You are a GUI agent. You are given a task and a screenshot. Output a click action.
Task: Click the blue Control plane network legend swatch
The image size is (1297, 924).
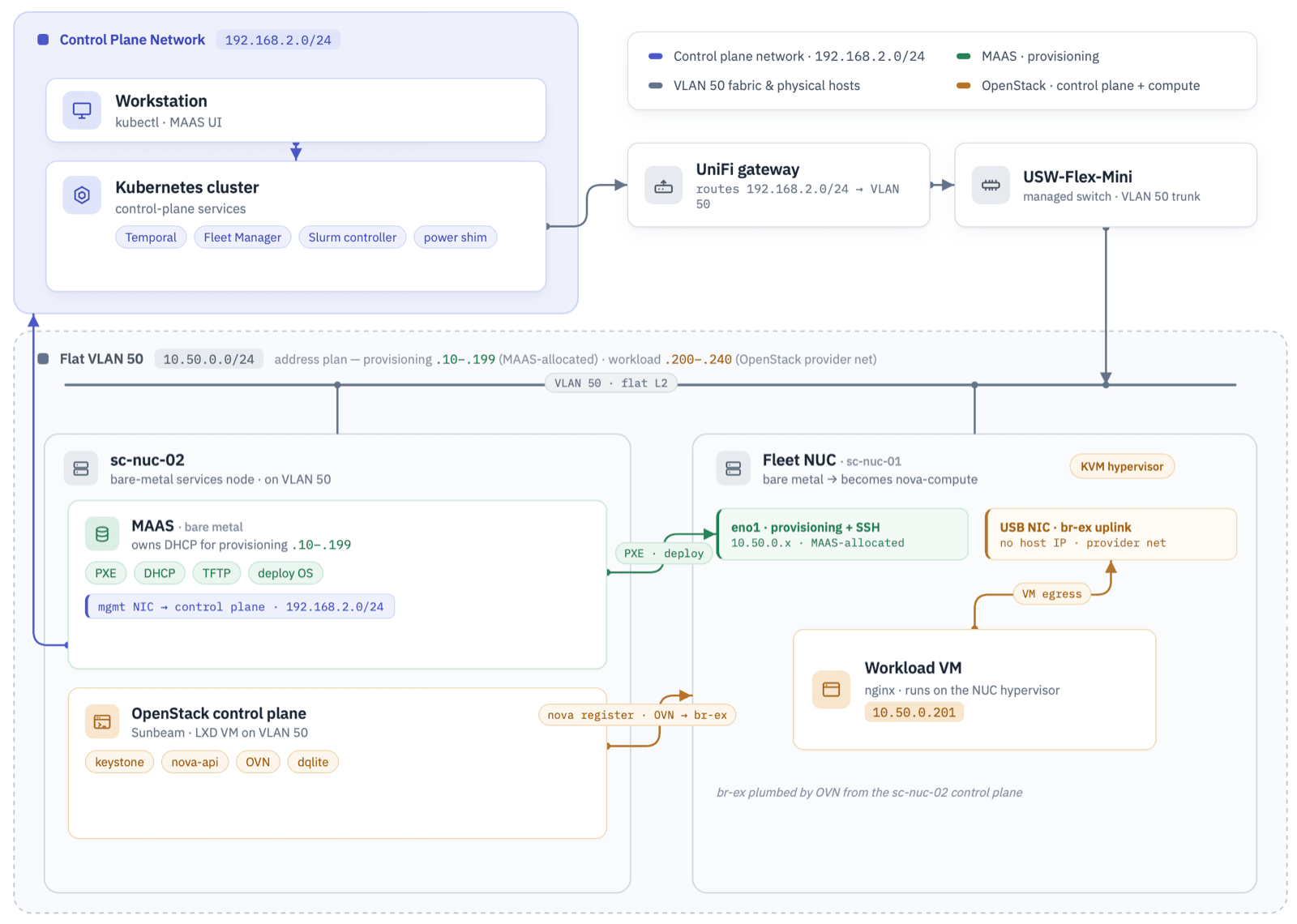(656, 56)
